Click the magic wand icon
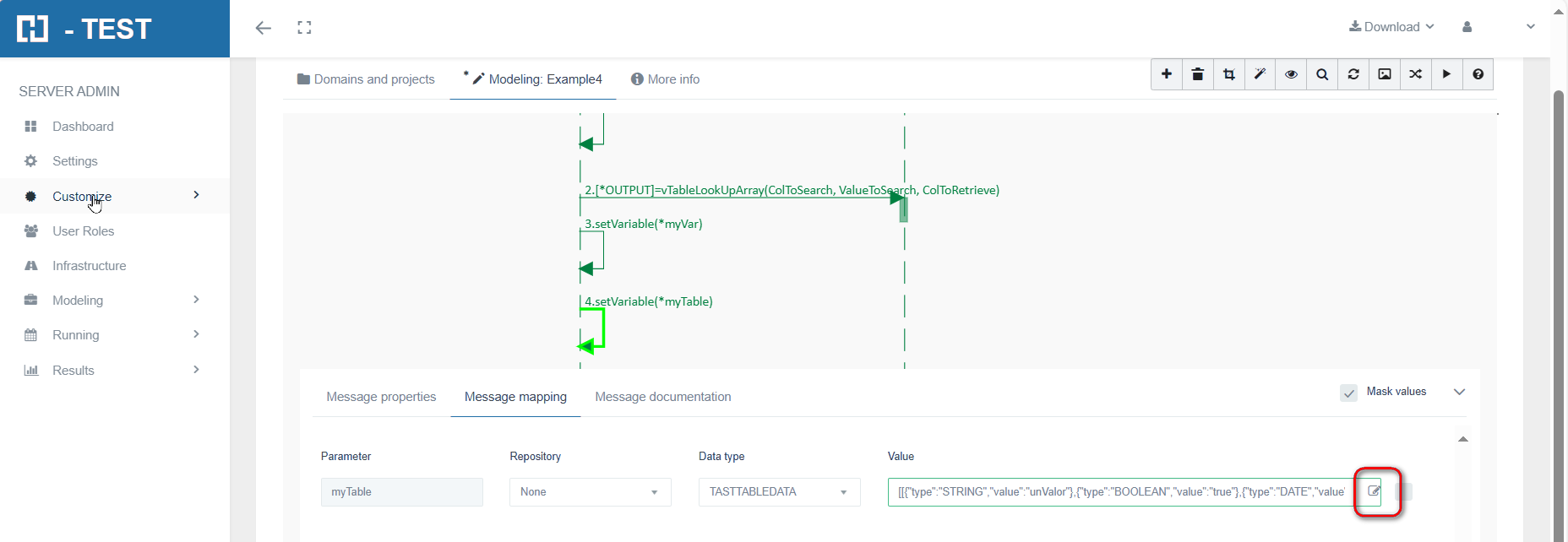 (1260, 74)
